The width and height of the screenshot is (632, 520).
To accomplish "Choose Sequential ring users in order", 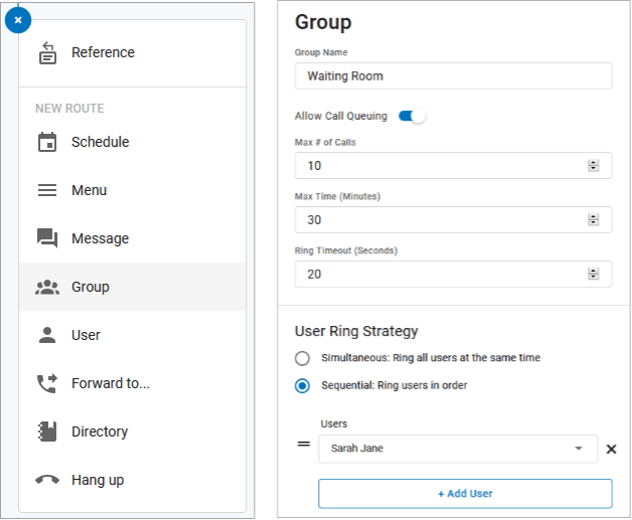I will pyautogui.click(x=302, y=385).
